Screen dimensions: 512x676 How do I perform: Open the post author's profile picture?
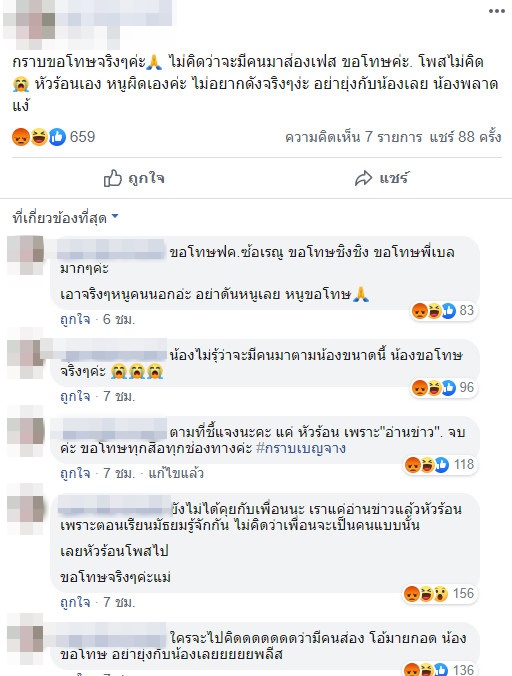(29, 24)
